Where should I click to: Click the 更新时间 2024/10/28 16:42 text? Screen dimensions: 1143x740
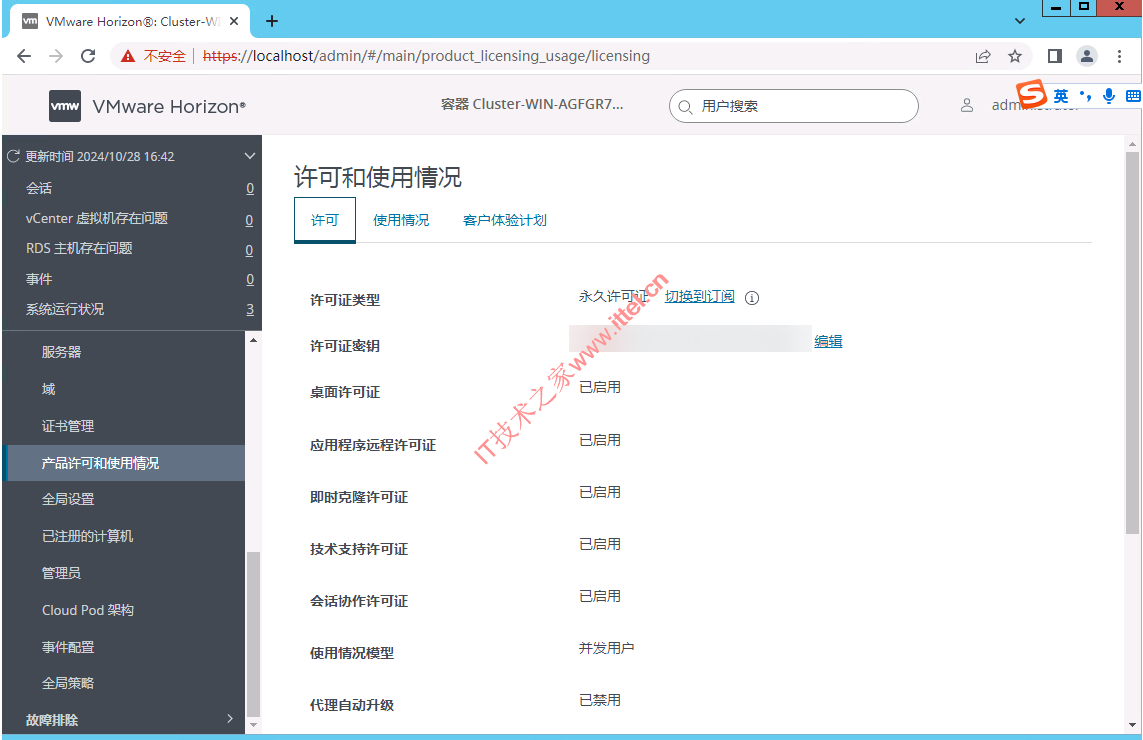coord(100,156)
